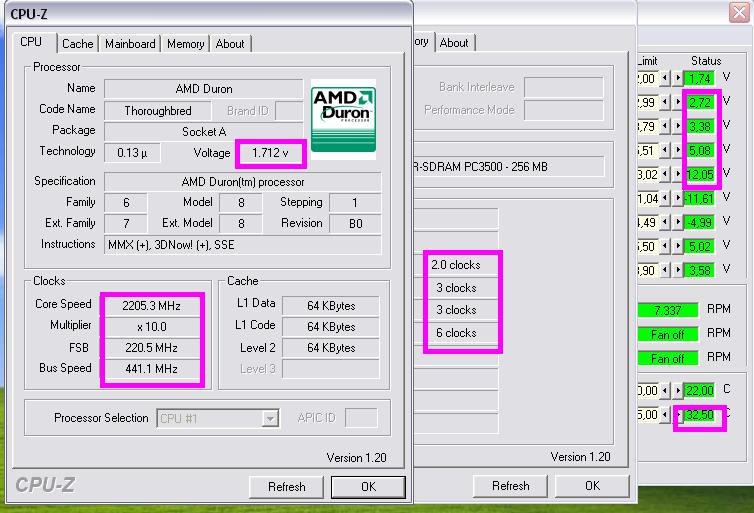Screen dimensions: 754x513
Task: Click left limit arrow in 3,58 V row
Action: (665, 270)
